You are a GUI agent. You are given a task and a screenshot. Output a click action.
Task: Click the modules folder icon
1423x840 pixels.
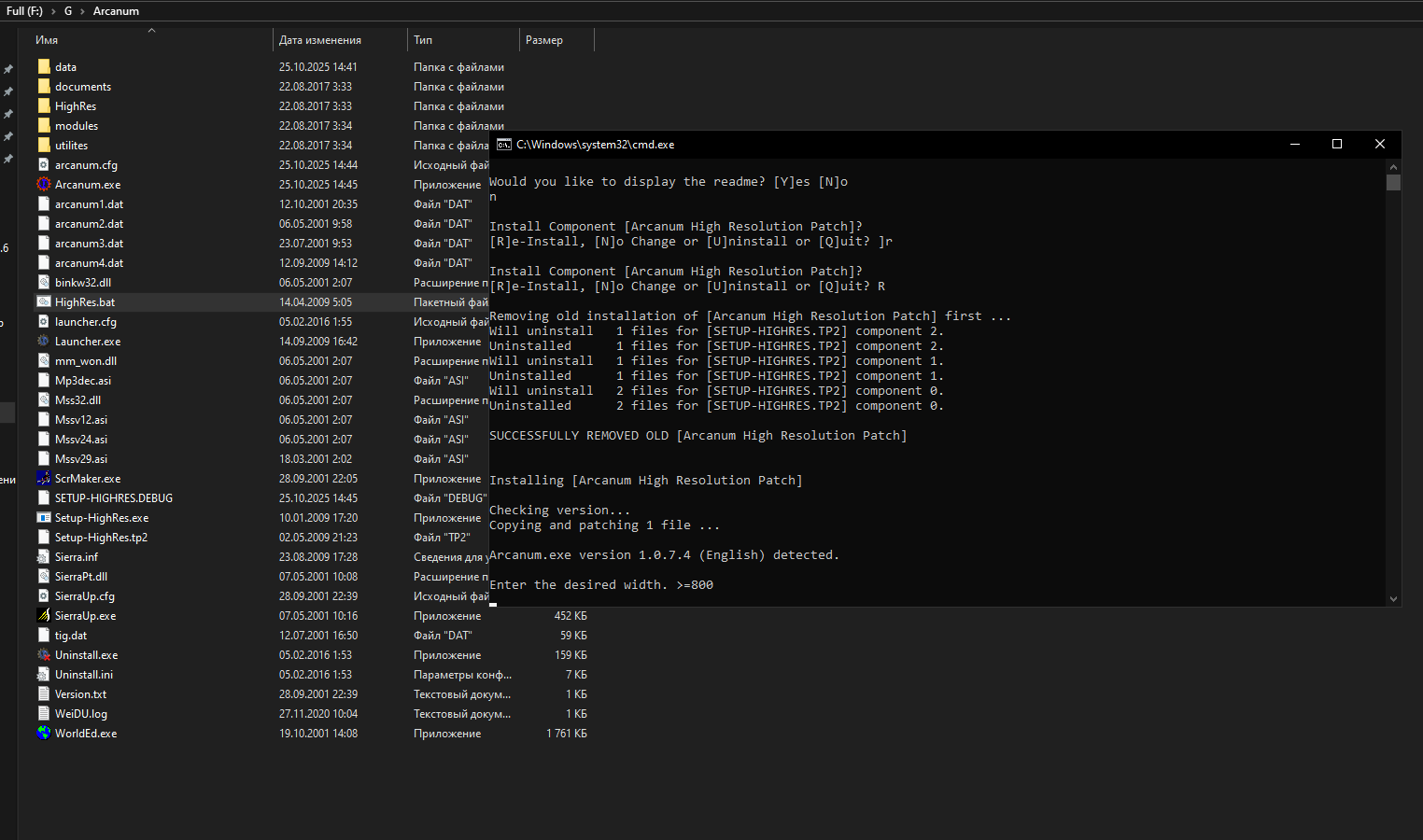tap(44, 126)
